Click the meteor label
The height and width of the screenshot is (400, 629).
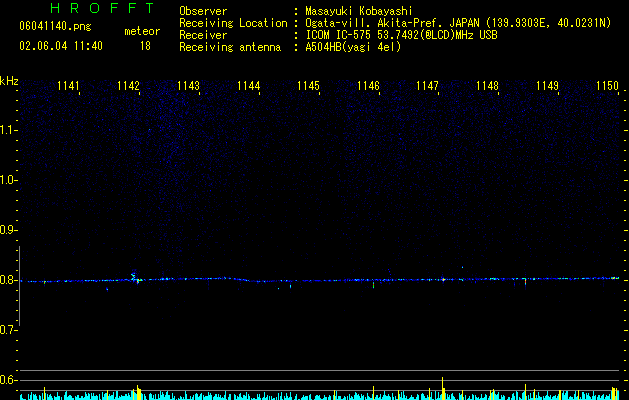[142, 31]
